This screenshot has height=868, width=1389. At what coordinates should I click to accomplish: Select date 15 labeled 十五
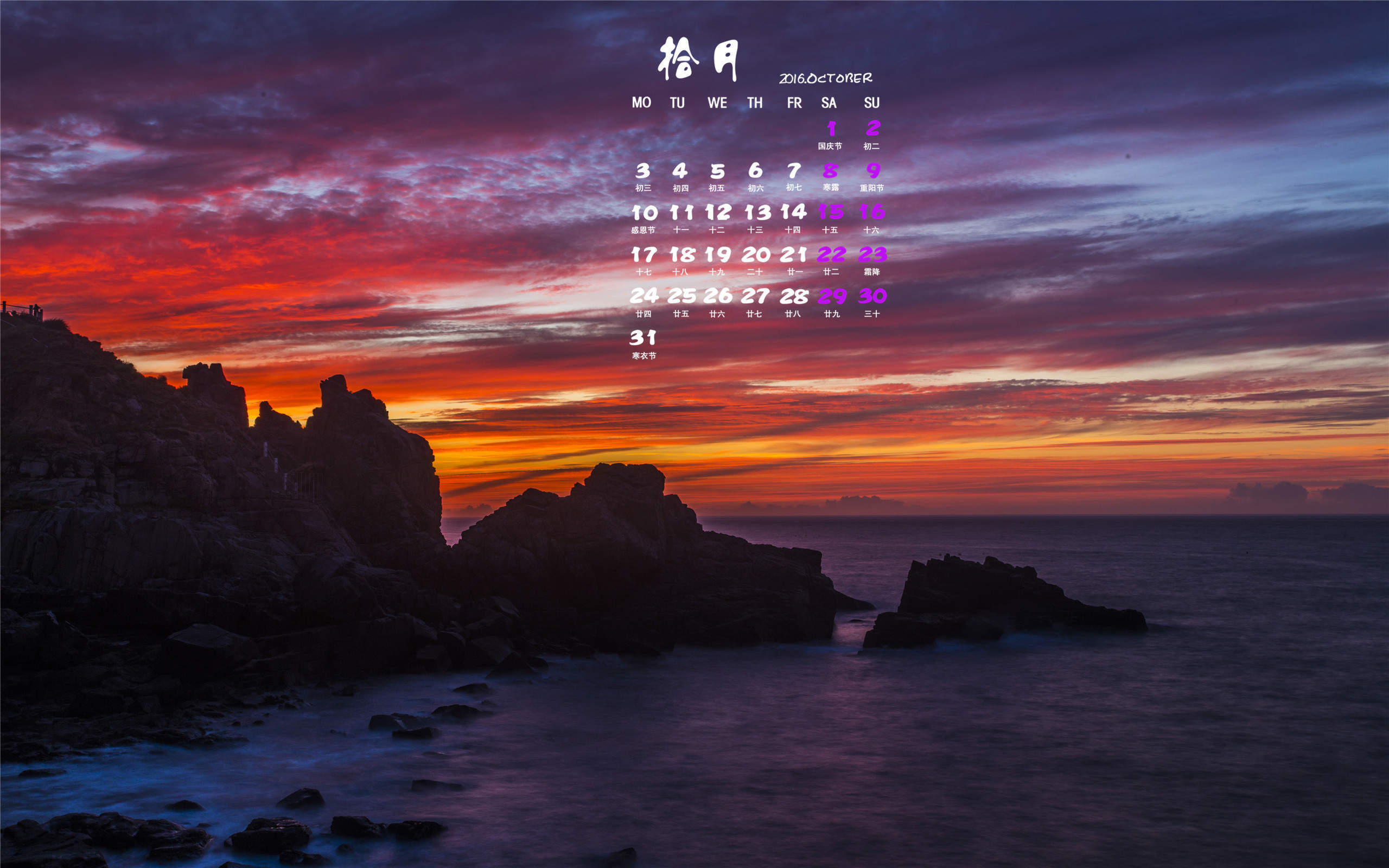831,219
